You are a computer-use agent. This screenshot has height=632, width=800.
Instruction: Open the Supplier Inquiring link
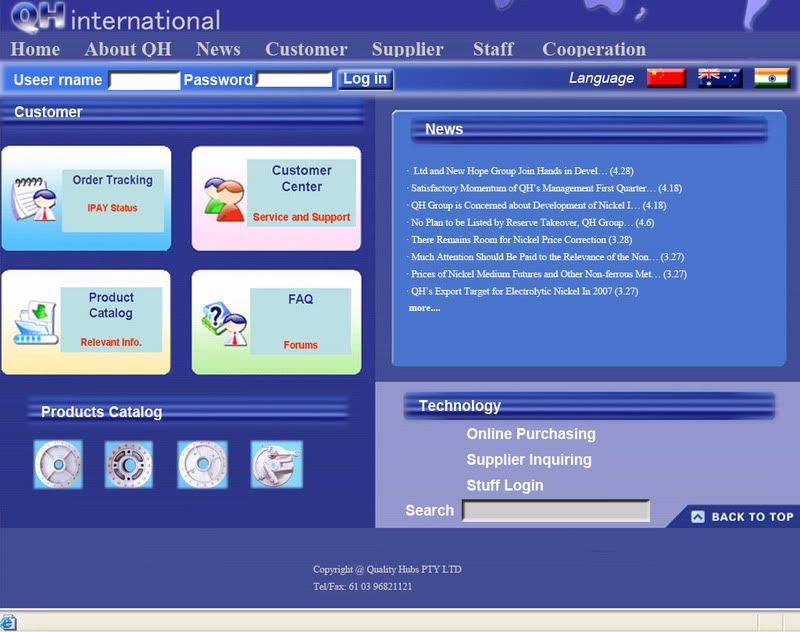tap(528, 460)
